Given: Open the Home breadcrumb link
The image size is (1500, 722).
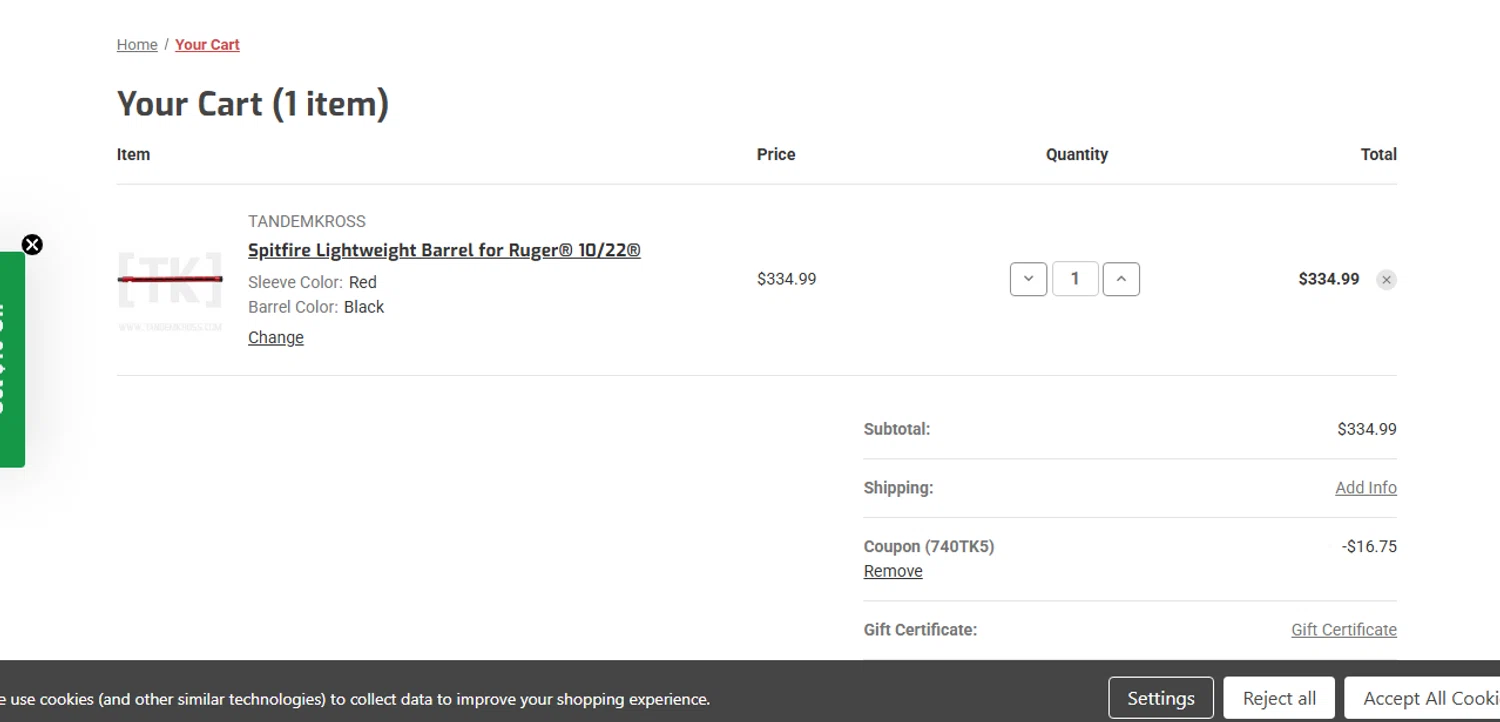Looking at the screenshot, I should tap(137, 45).
